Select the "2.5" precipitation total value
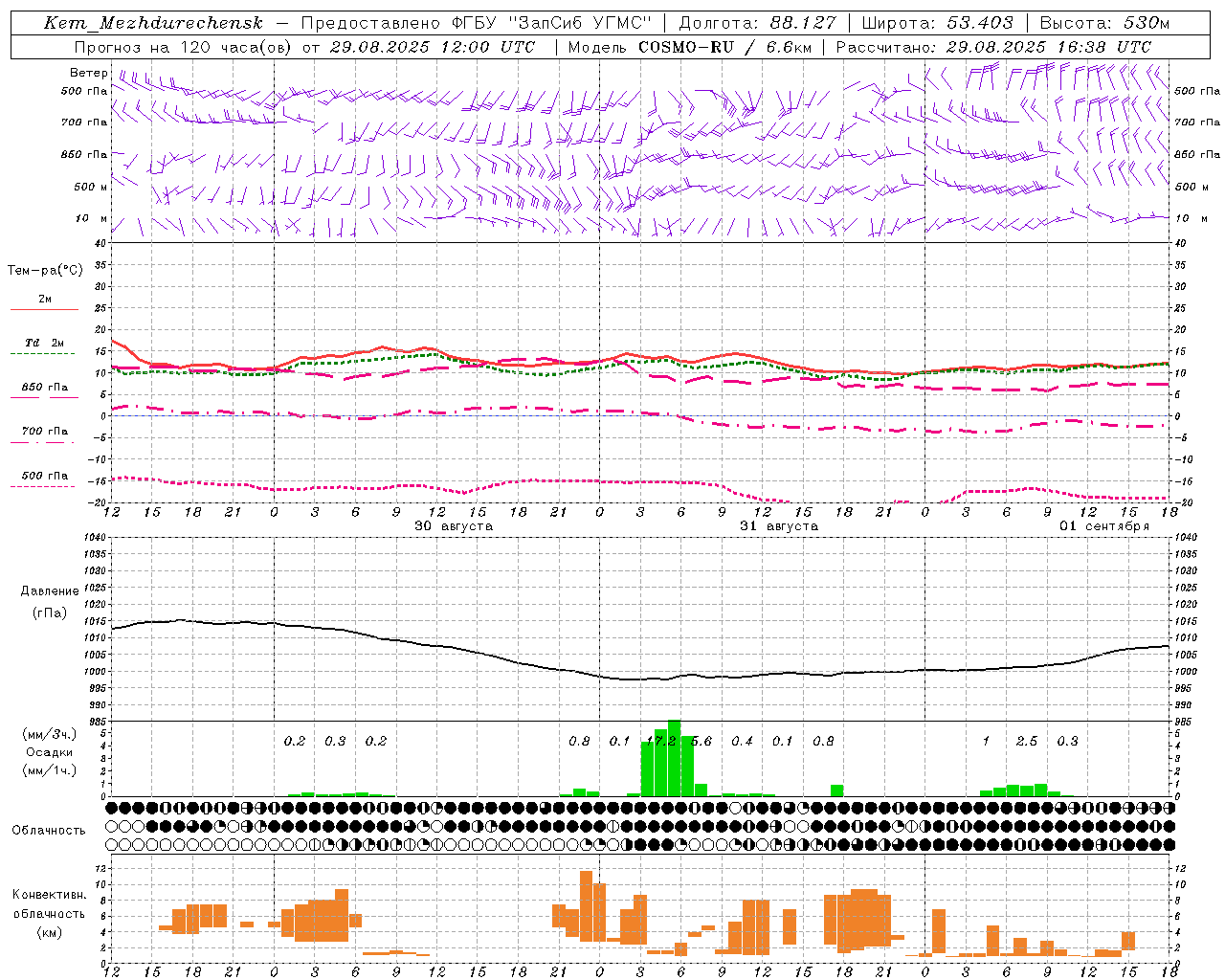Screen dimensions: 1225x980 [1027, 741]
